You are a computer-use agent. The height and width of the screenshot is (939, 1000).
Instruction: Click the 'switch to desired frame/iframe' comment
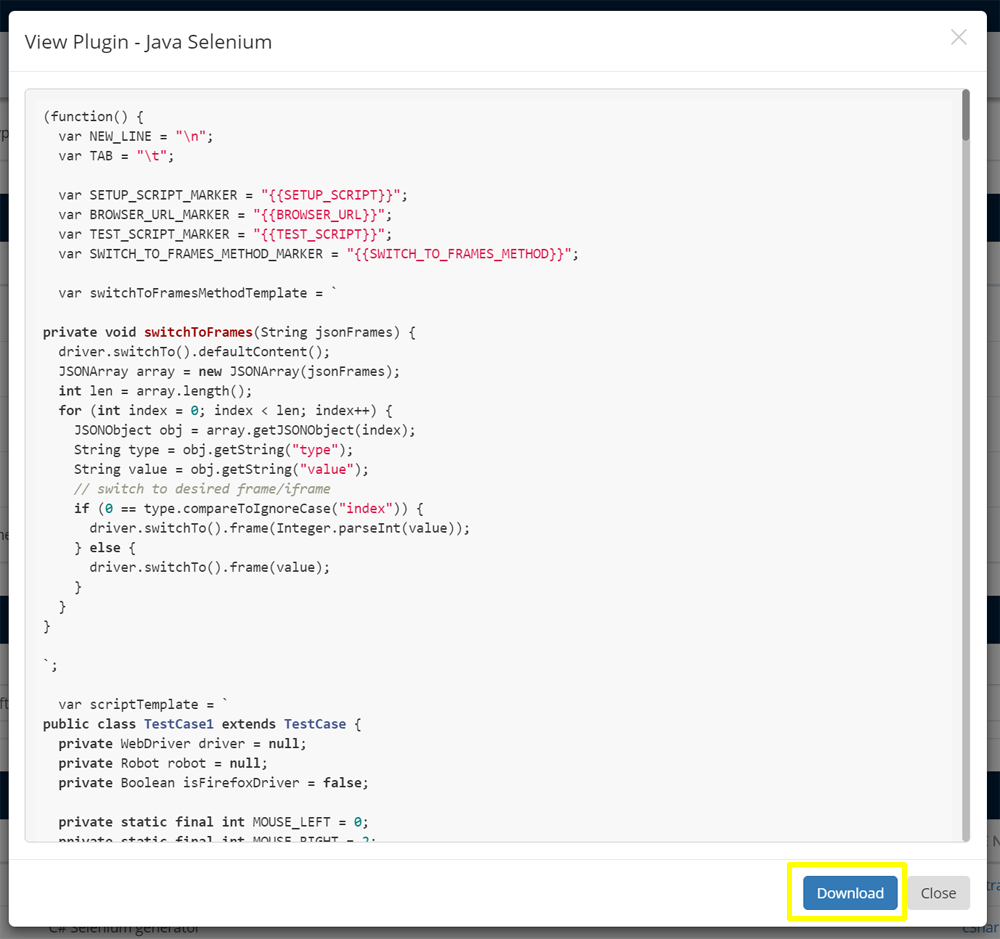tap(201, 489)
